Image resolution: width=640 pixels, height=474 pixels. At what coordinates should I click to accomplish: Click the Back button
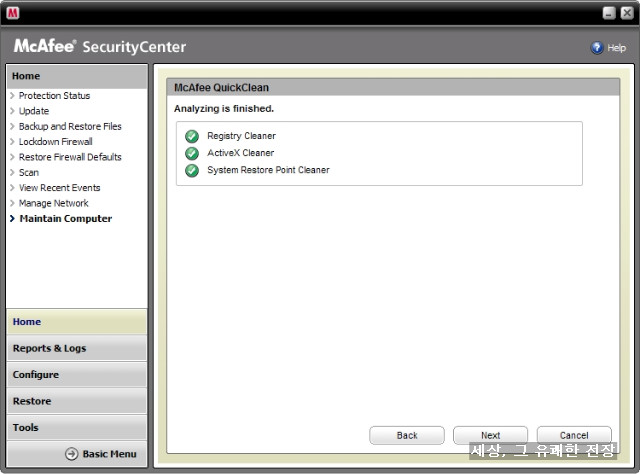(x=407, y=435)
